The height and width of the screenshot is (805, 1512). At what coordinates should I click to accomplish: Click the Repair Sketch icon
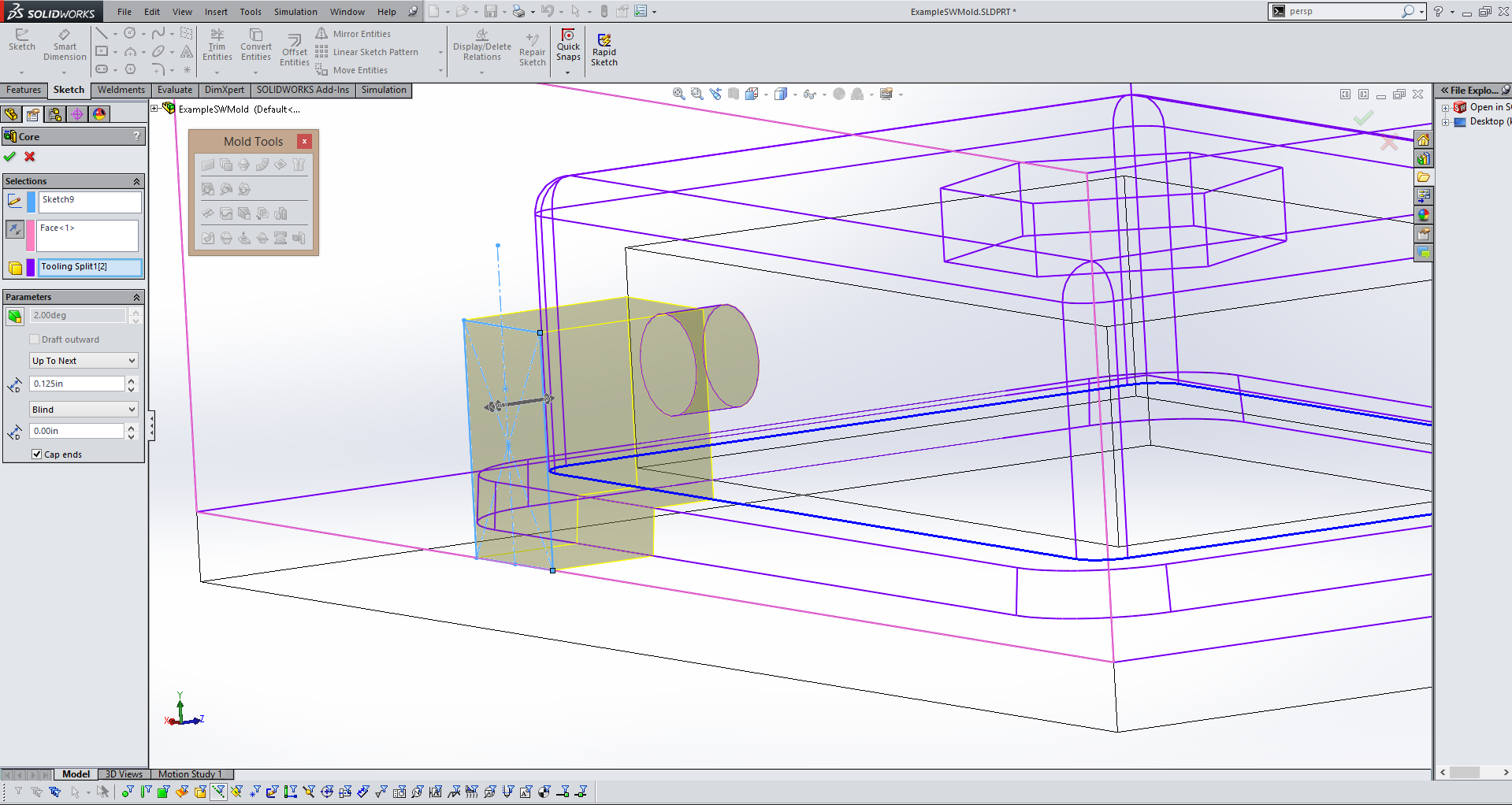coord(533,50)
